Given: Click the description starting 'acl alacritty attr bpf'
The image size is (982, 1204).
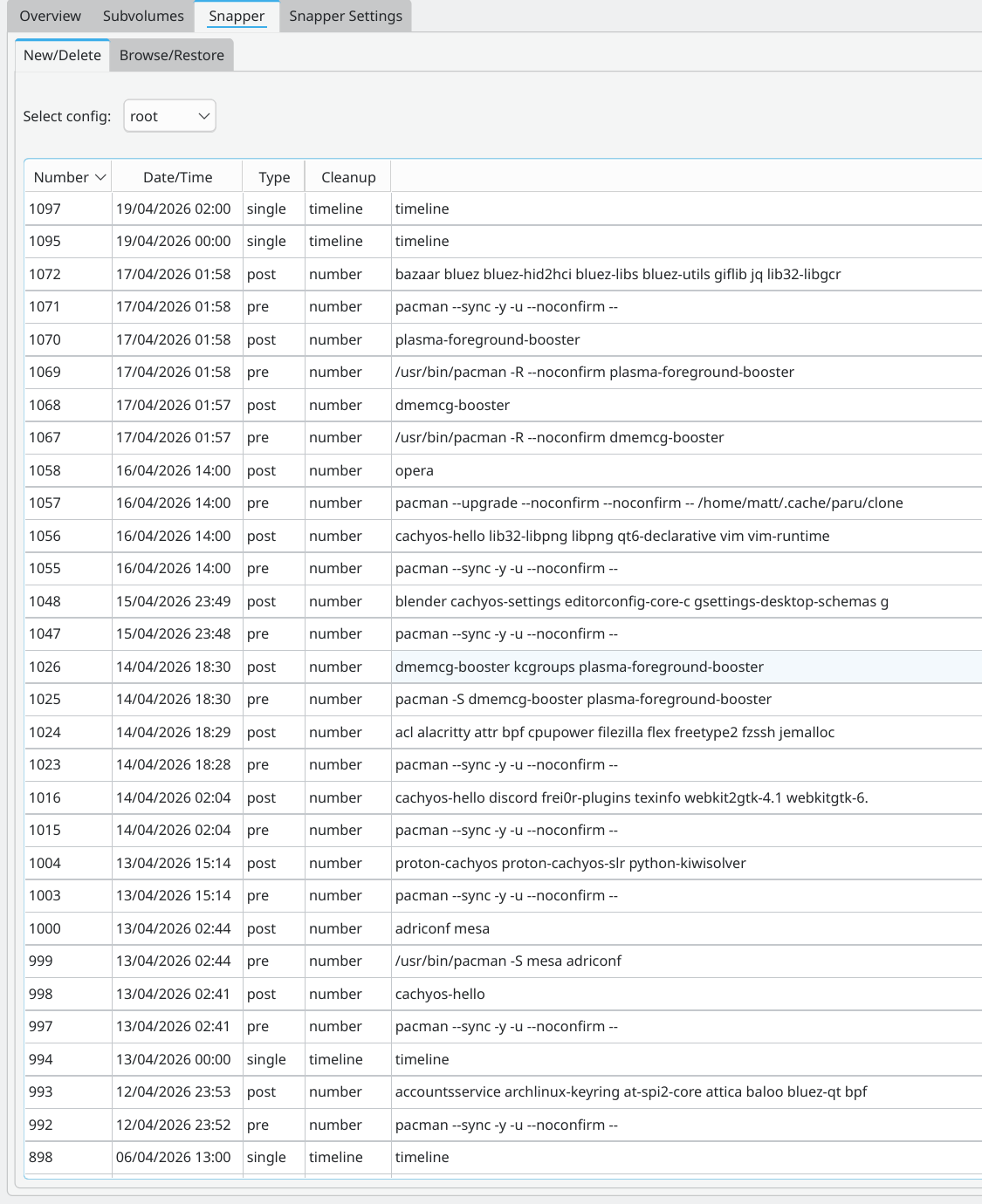Looking at the screenshot, I should click(615, 732).
